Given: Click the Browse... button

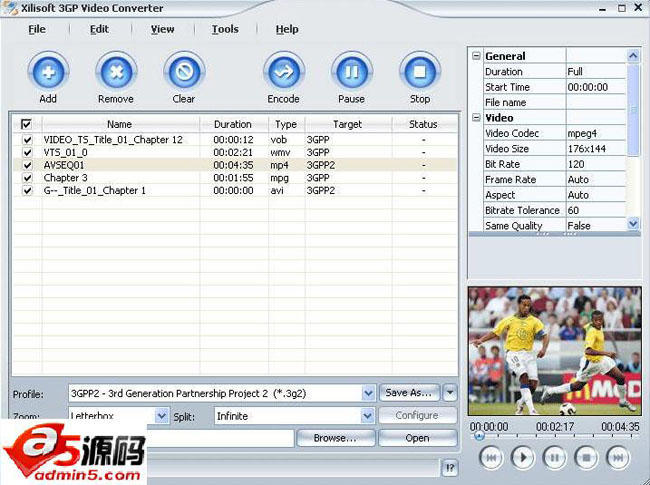Looking at the screenshot, I should pos(336,438).
